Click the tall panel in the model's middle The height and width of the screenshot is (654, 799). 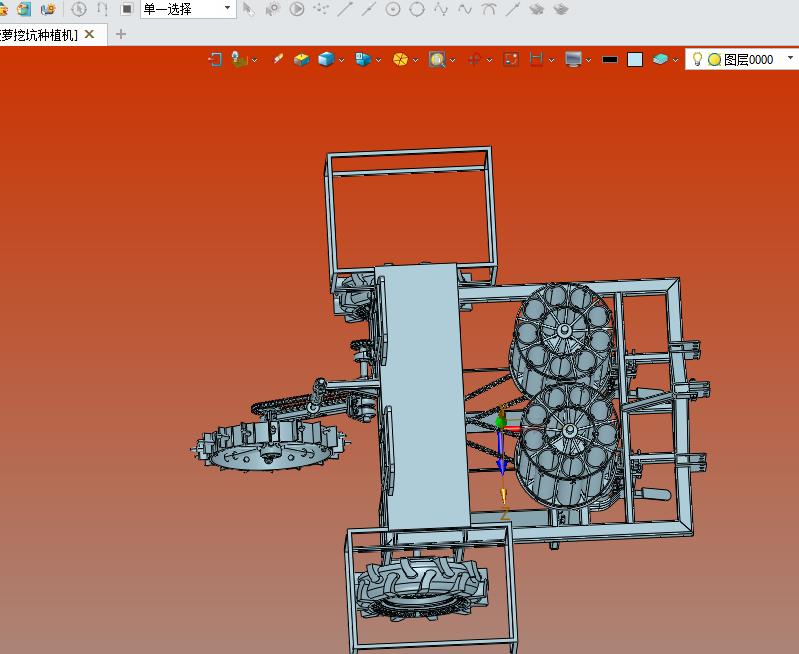click(x=425, y=398)
